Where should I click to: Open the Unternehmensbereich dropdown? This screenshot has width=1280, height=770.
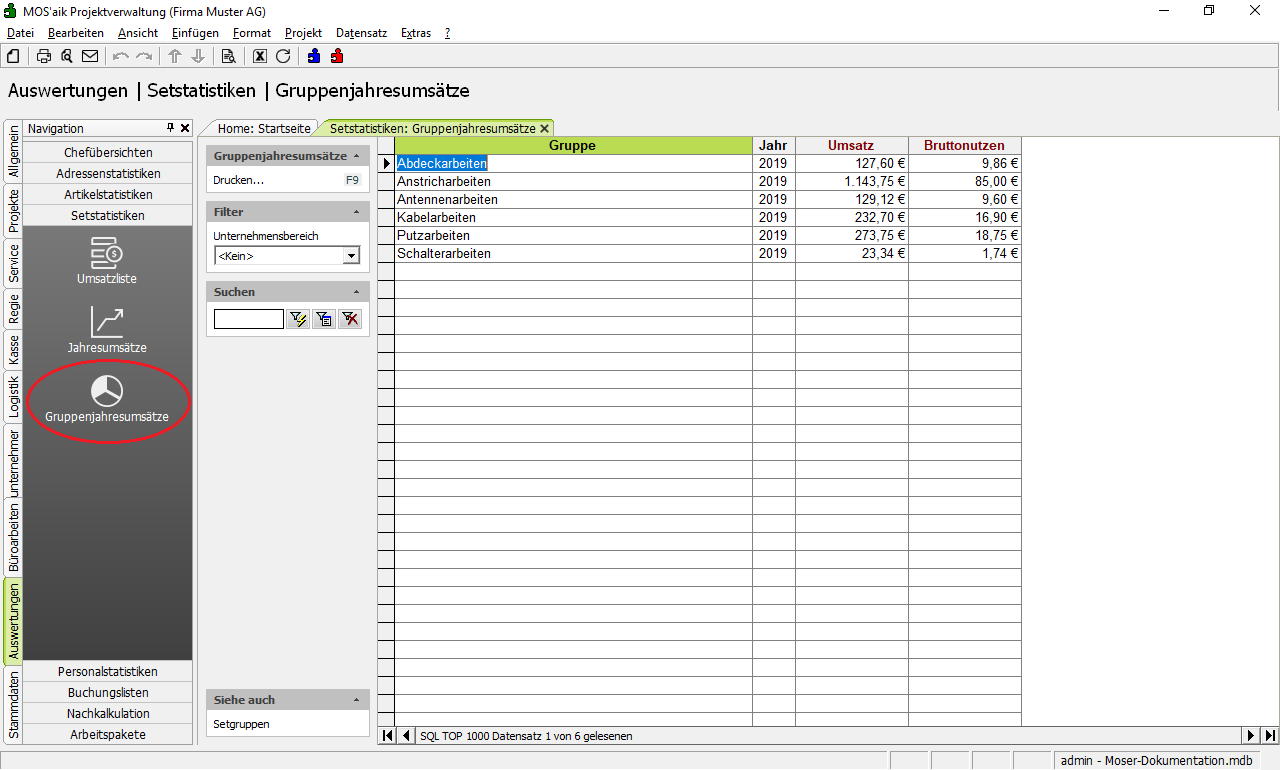point(351,256)
